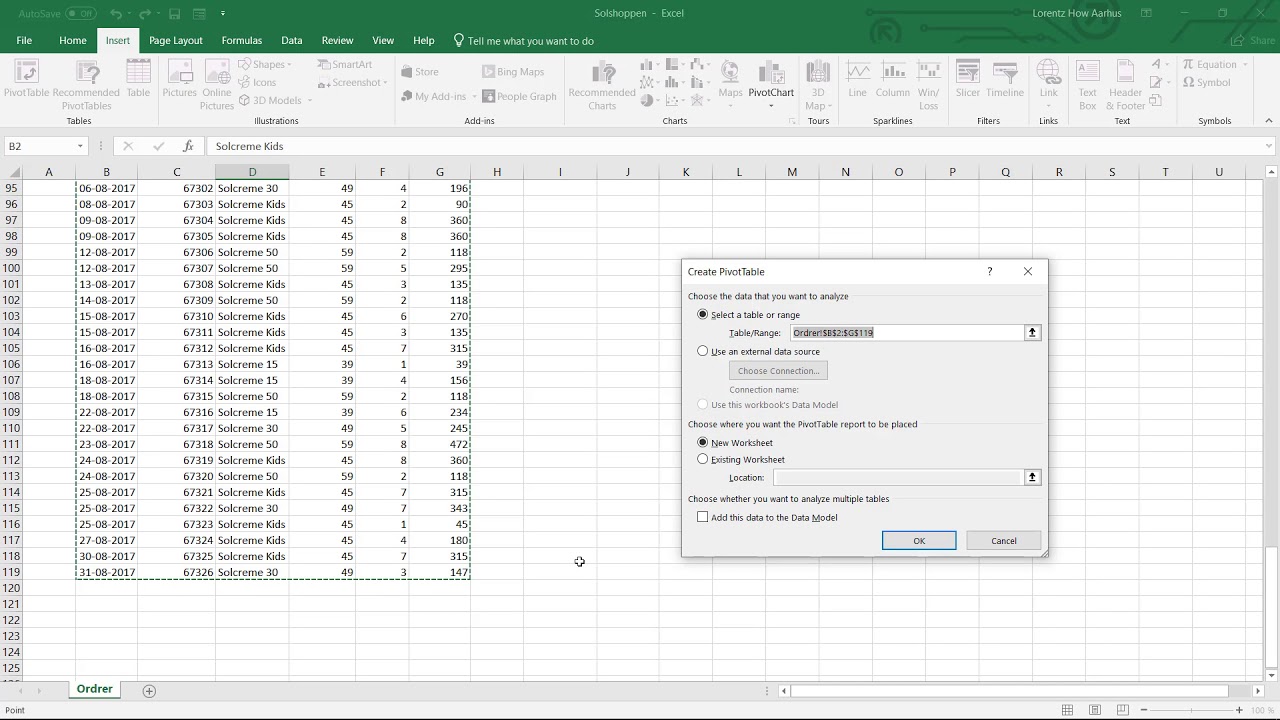Open the Name Box dropdown arrow
Image resolution: width=1280 pixels, height=720 pixels.
click(x=80, y=146)
